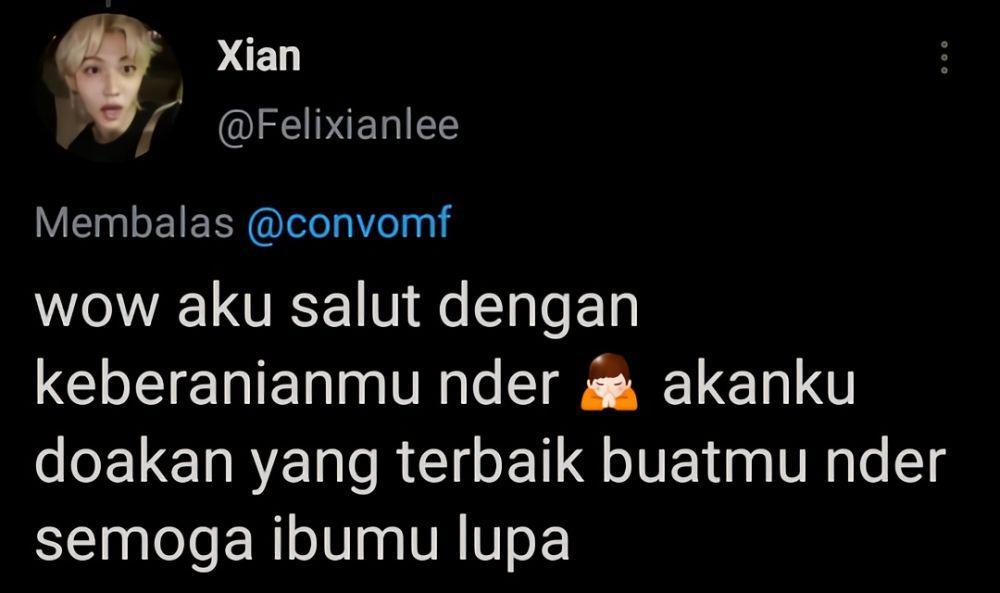This screenshot has height=593, width=1000.
Task: Click the word "wow" in the tweet
Action: (x=96, y=309)
